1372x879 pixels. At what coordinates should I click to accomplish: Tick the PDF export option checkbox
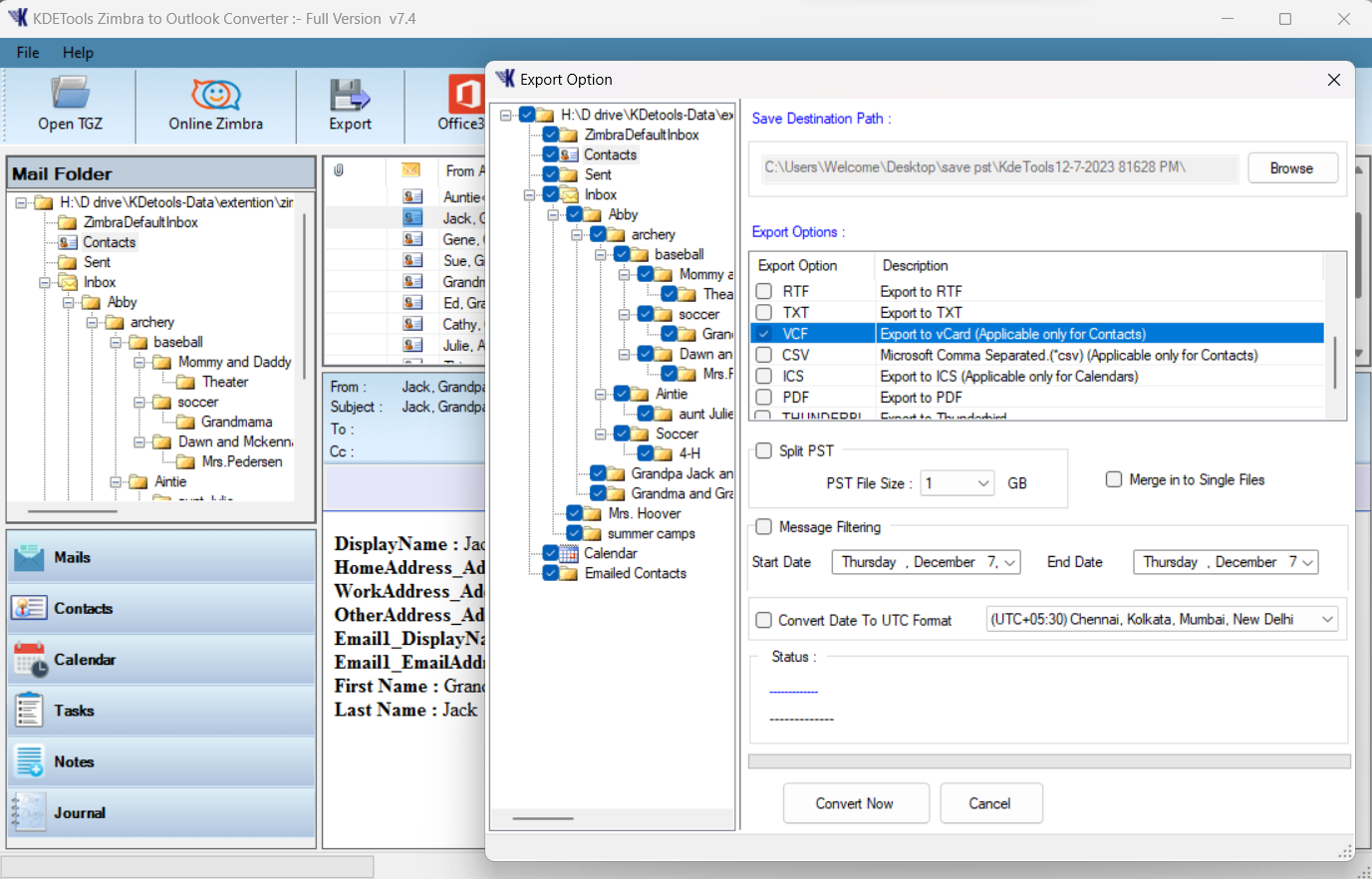pos(764,398)
